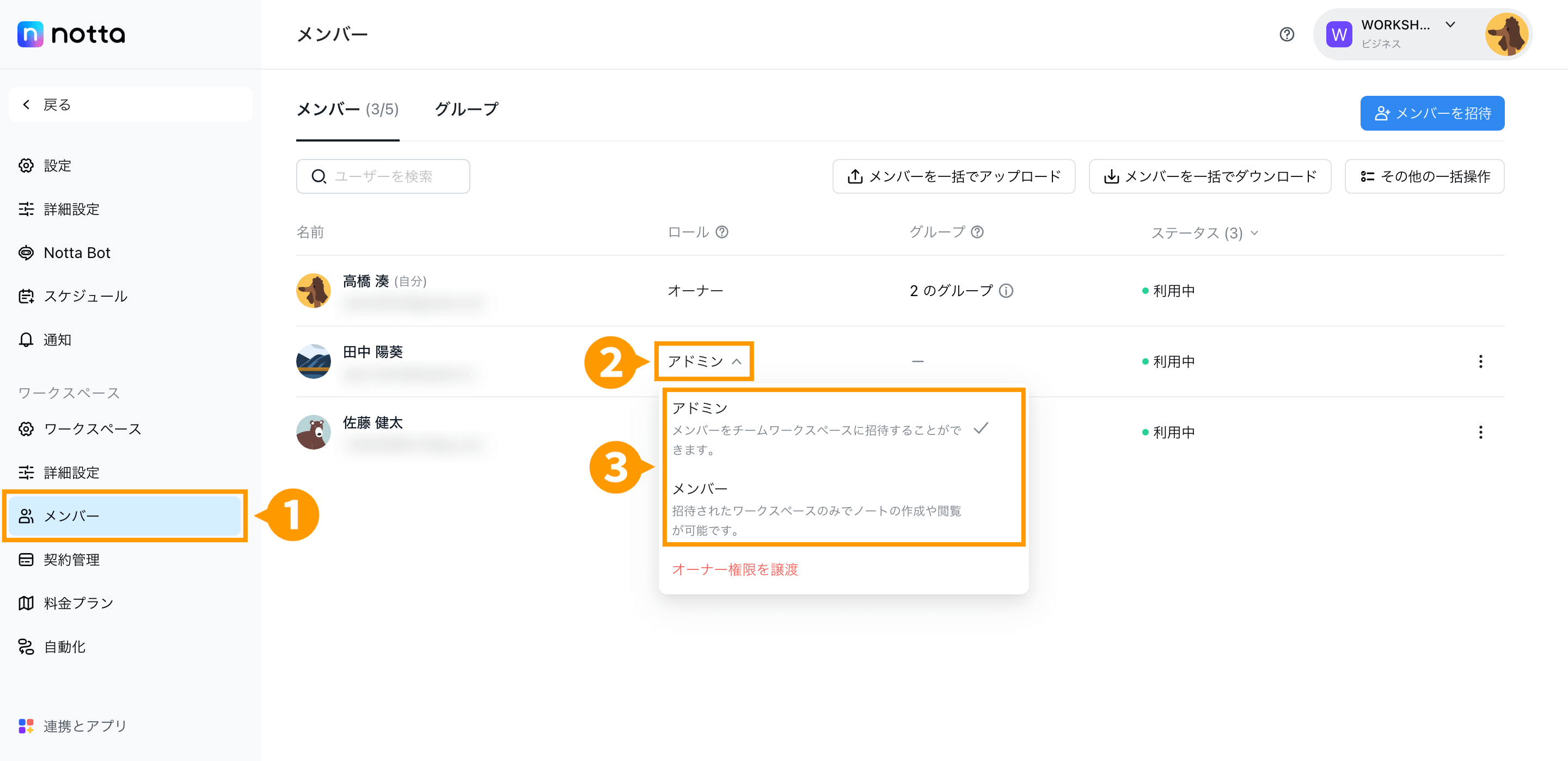Click the bear avatar of 佐藤 健太
The height and width of the screenshot is (761, 1568).
coord(313,432)
